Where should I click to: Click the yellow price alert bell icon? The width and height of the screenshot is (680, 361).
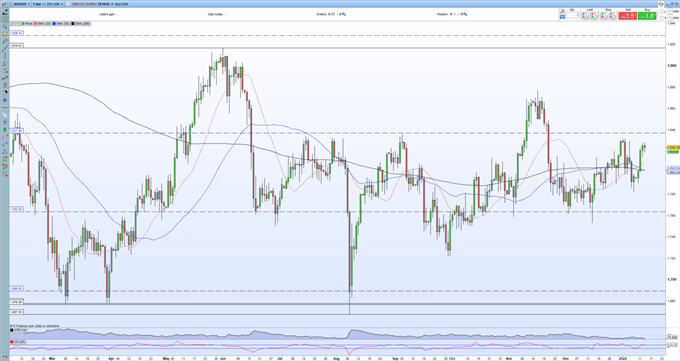(4, 34)
